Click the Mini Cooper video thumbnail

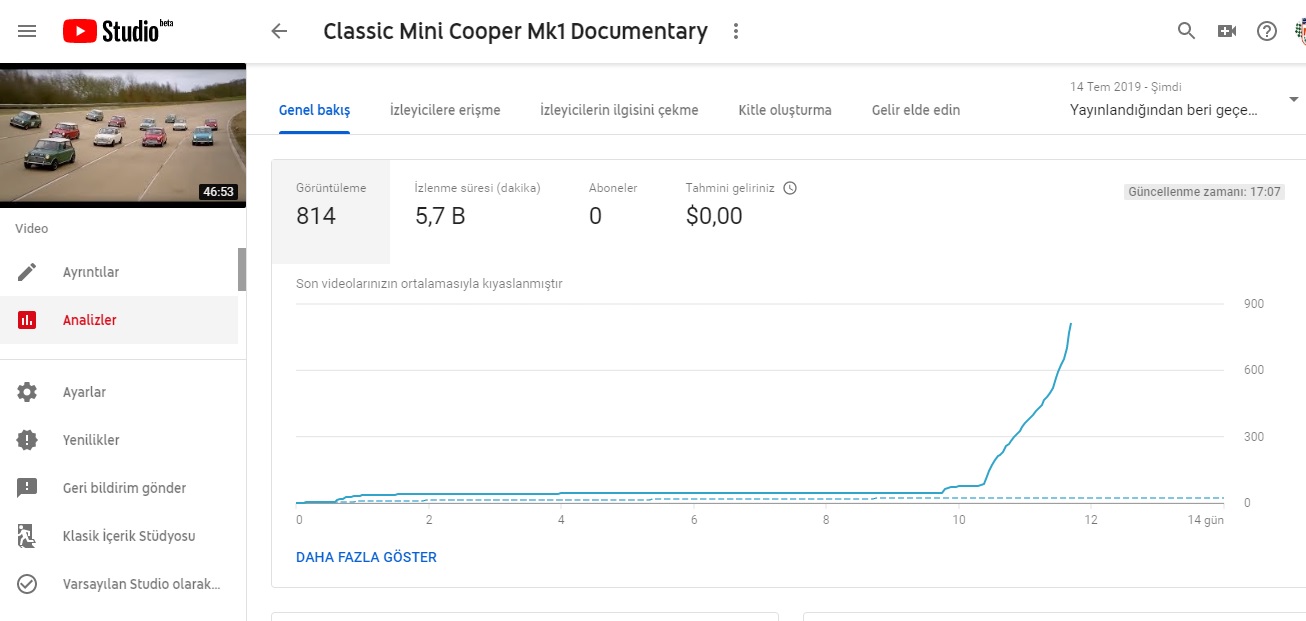point(123,135)
